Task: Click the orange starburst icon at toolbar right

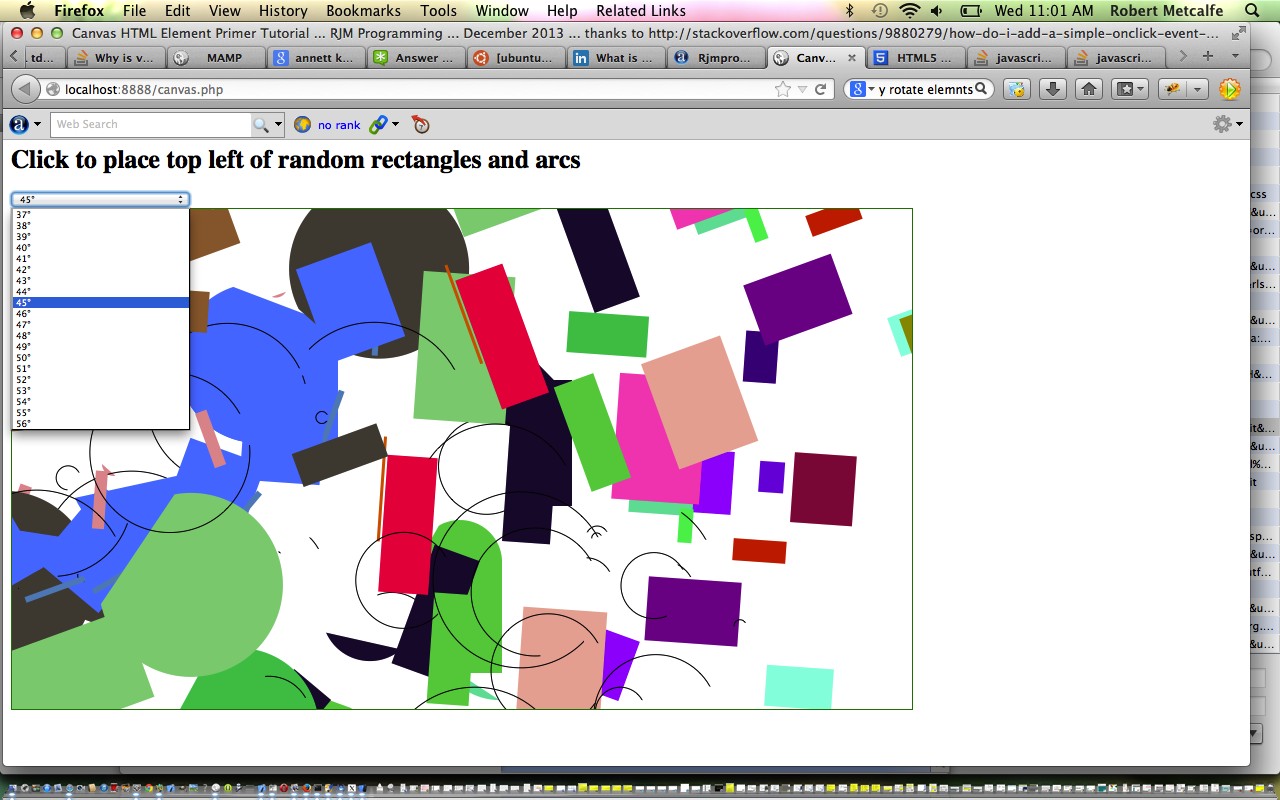Action: tap(1229, 89)
